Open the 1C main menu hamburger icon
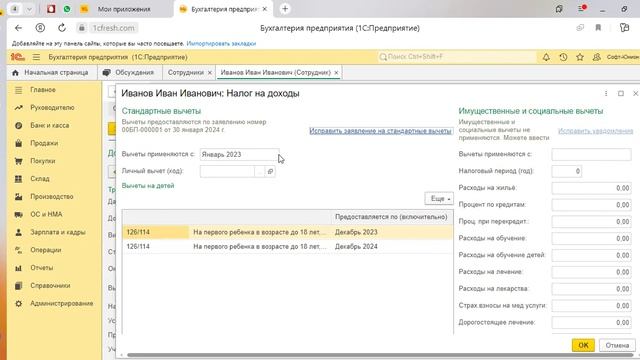The image size is (640, 360). [36, 57]
